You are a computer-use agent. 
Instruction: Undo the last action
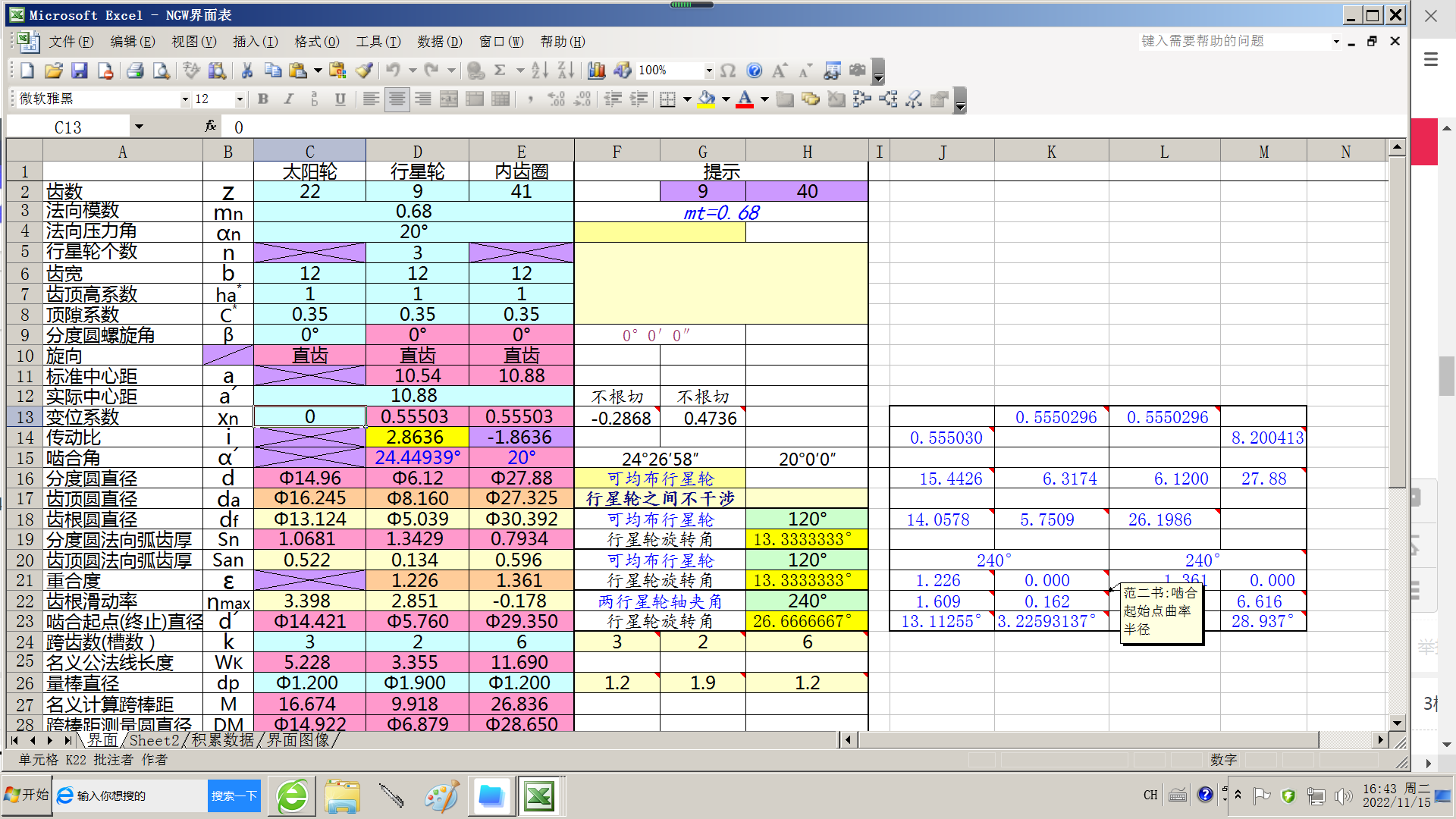393,71
